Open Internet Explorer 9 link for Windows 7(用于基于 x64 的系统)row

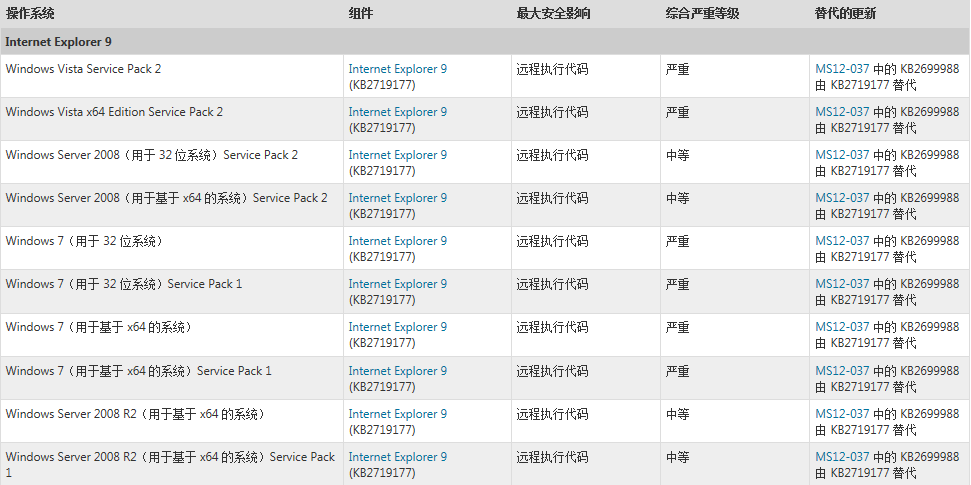(x=398, y=327)
